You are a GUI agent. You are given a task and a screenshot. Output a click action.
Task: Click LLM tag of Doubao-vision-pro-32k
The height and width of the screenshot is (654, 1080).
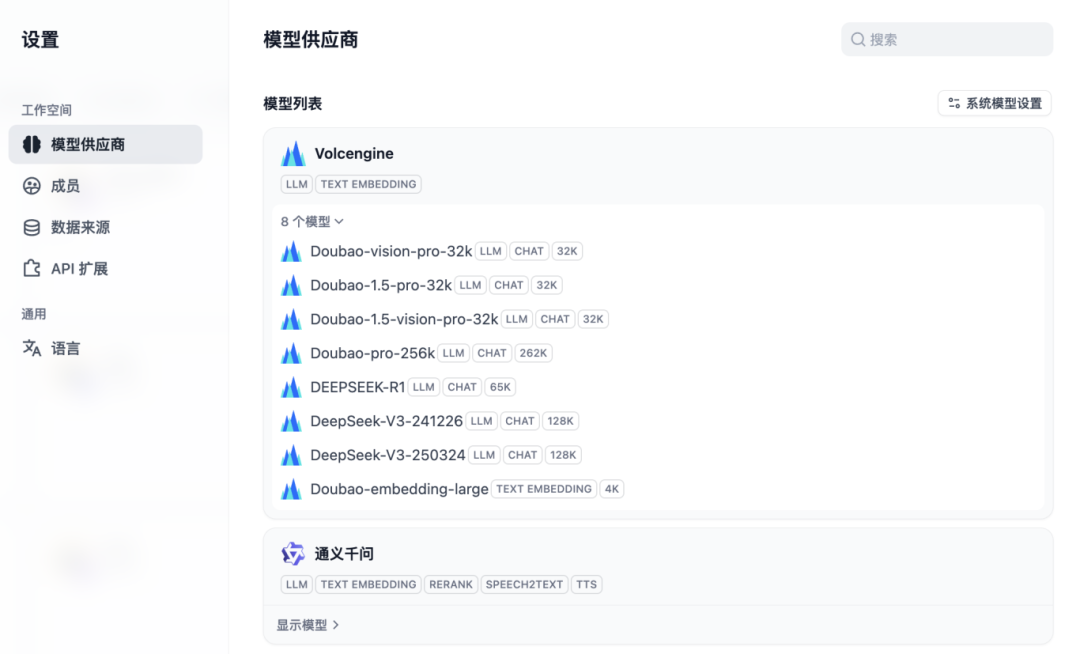point(490,251)
